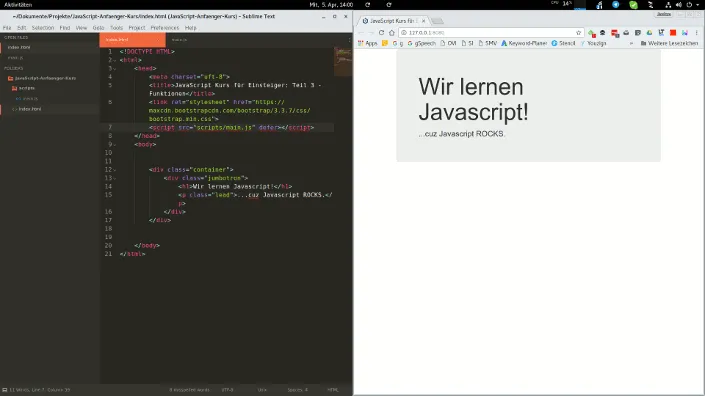This screenshot has width=705, height=396.
Task: Open the Help menu in Sublime Text
Action: (x=191, y=28)
